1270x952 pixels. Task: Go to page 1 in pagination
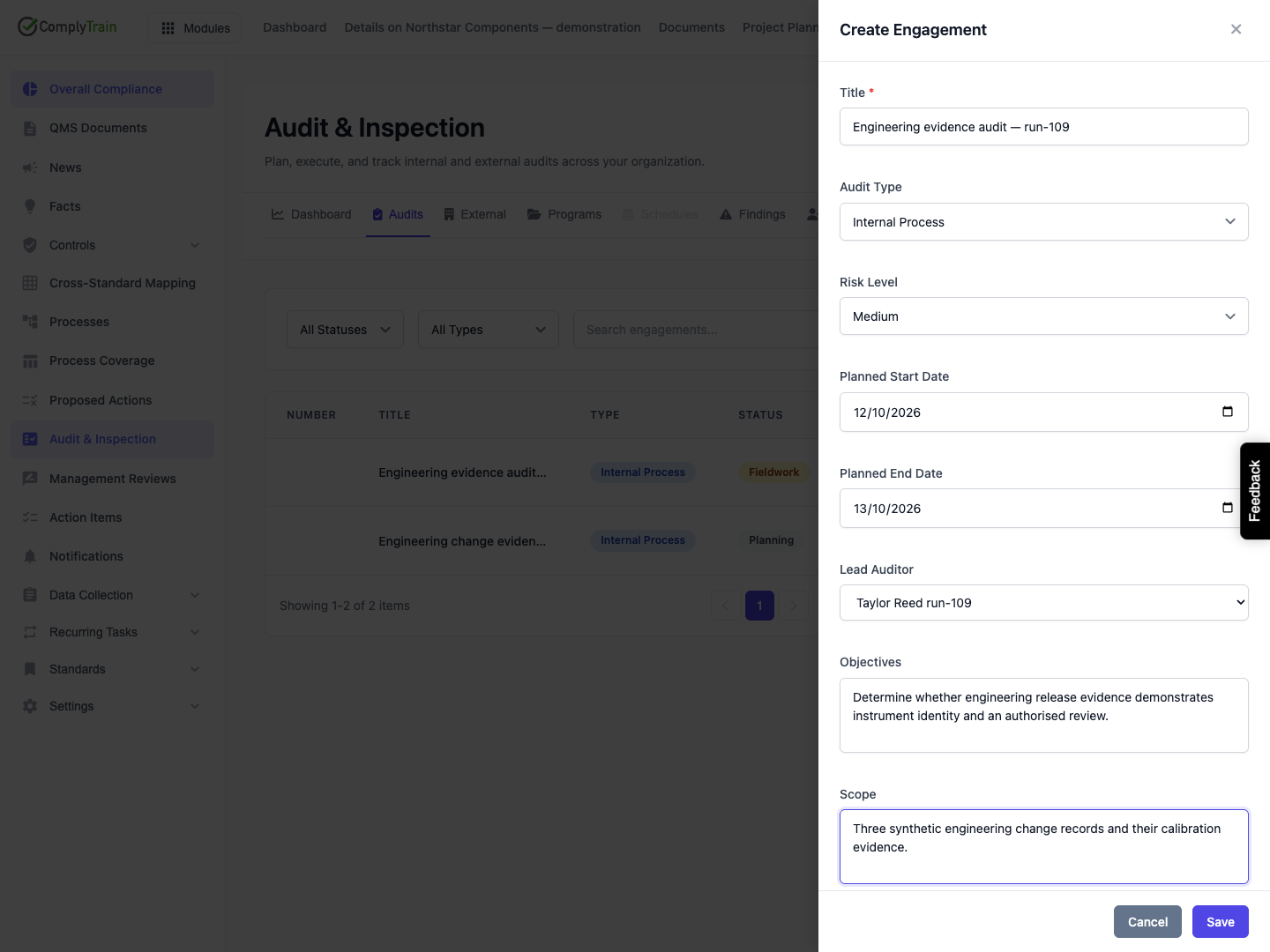[759, 606]
